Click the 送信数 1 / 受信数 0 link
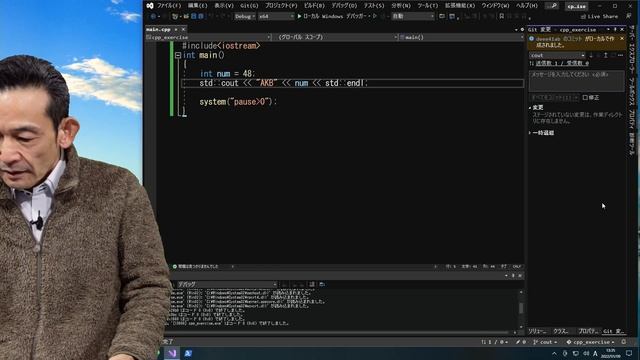The height and width of the screenshot is (360, 640). 562,63
